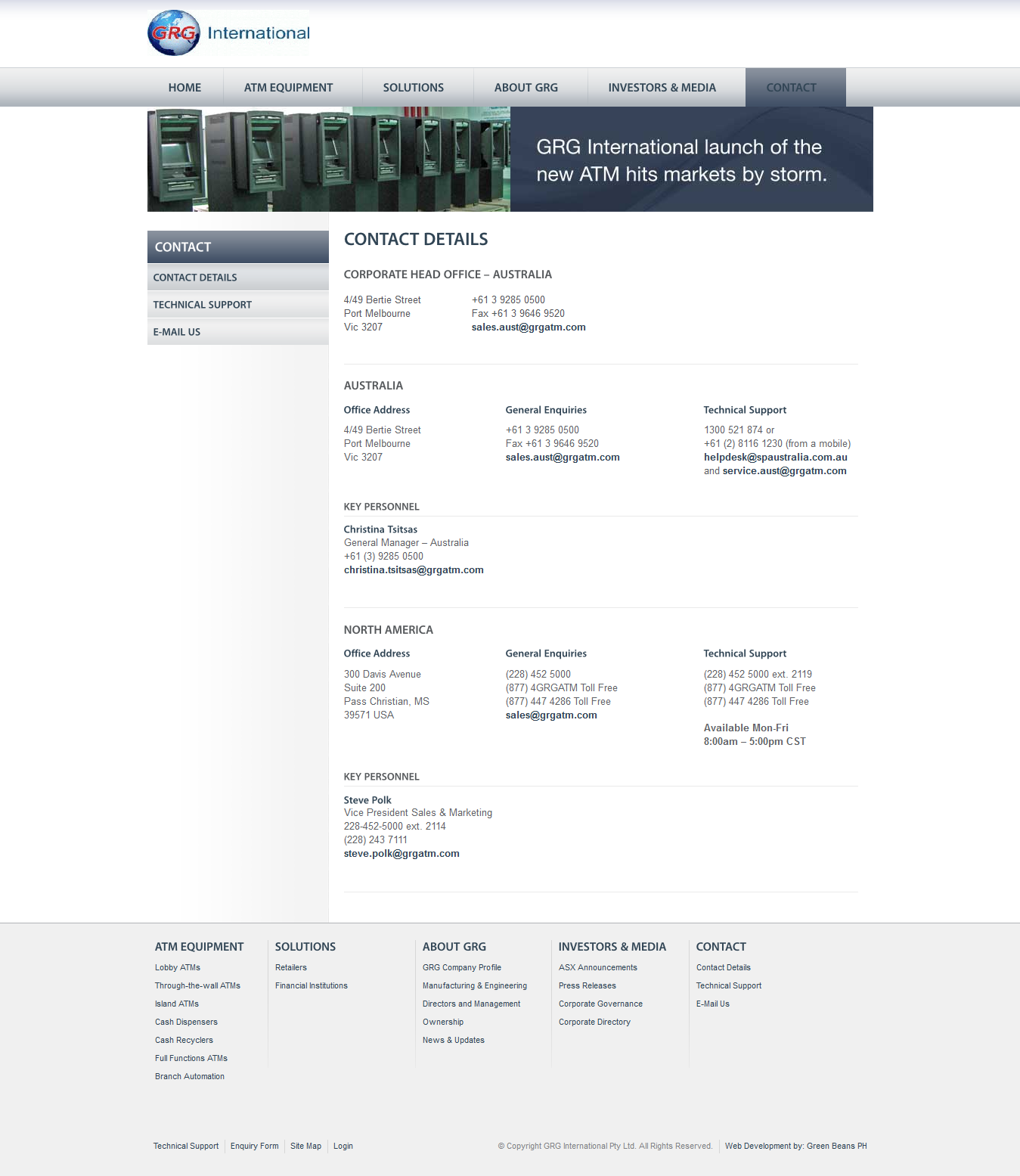Select Investors & Media in the navbar
This screenshot has width=1020, height=1176.
coord(662,88)
